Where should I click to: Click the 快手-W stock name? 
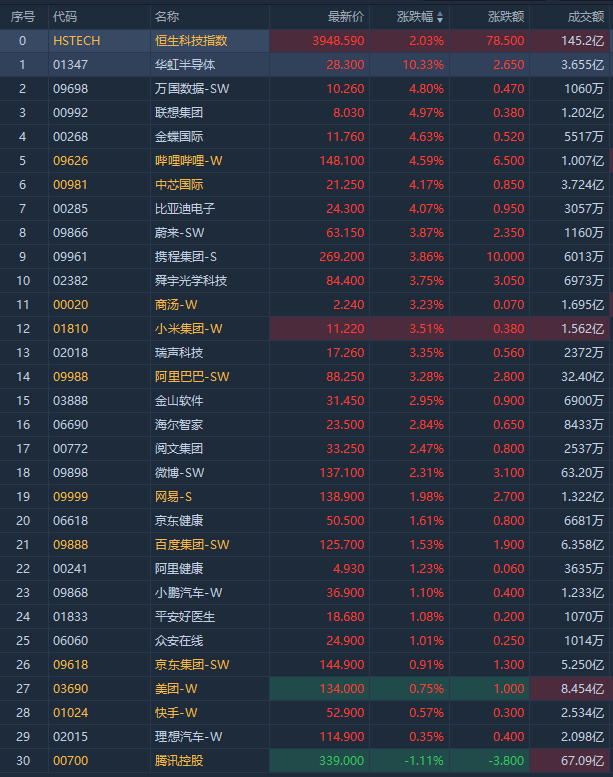[175, 712]
